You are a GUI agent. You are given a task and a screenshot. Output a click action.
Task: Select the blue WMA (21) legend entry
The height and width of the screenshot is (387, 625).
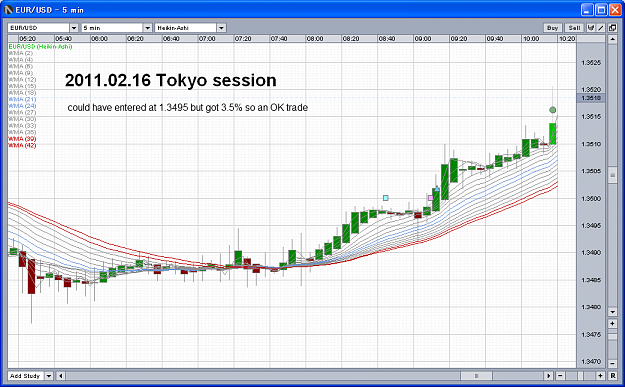tap(22, 99)
